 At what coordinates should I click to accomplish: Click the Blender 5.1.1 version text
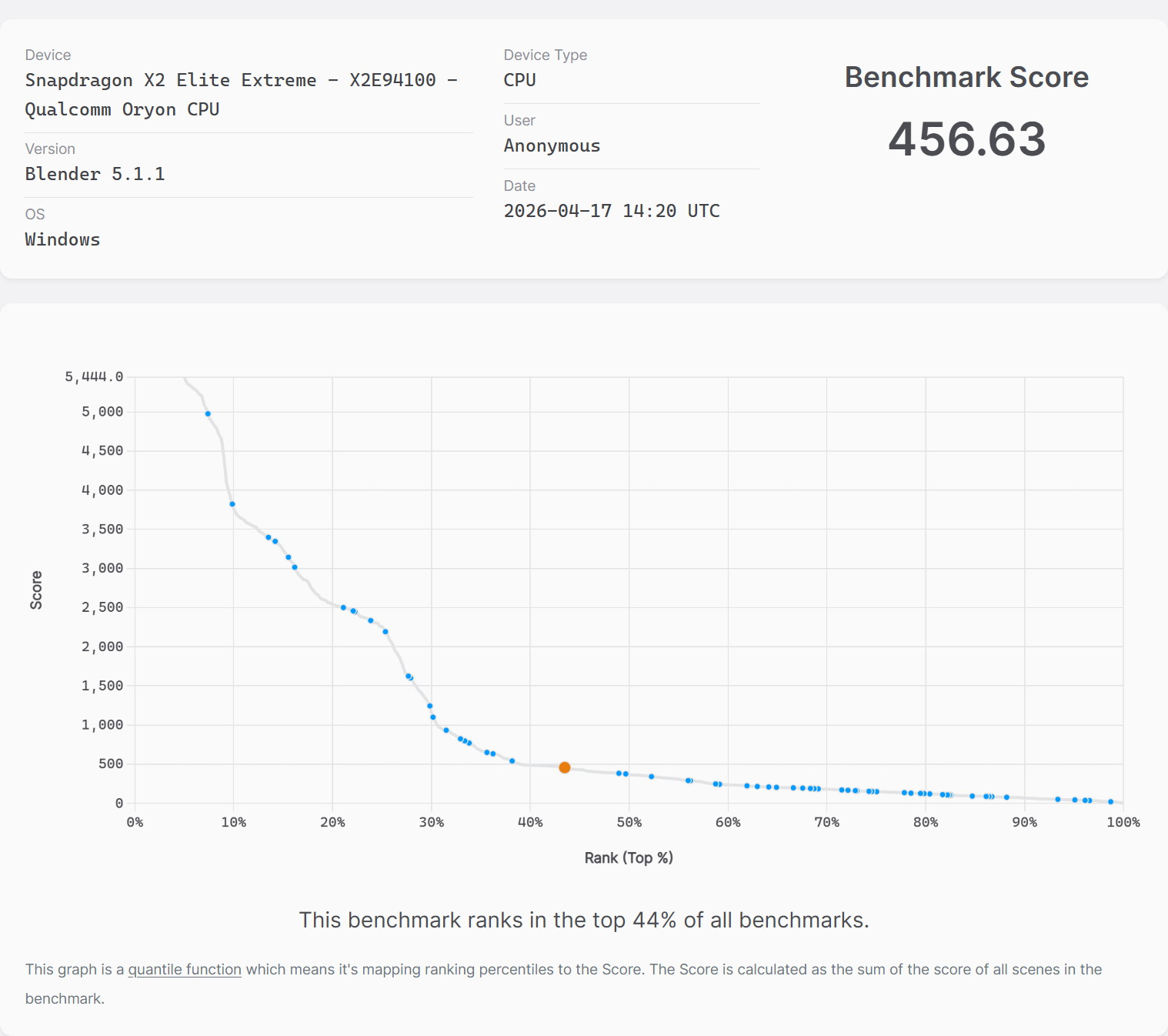(95, 174)
